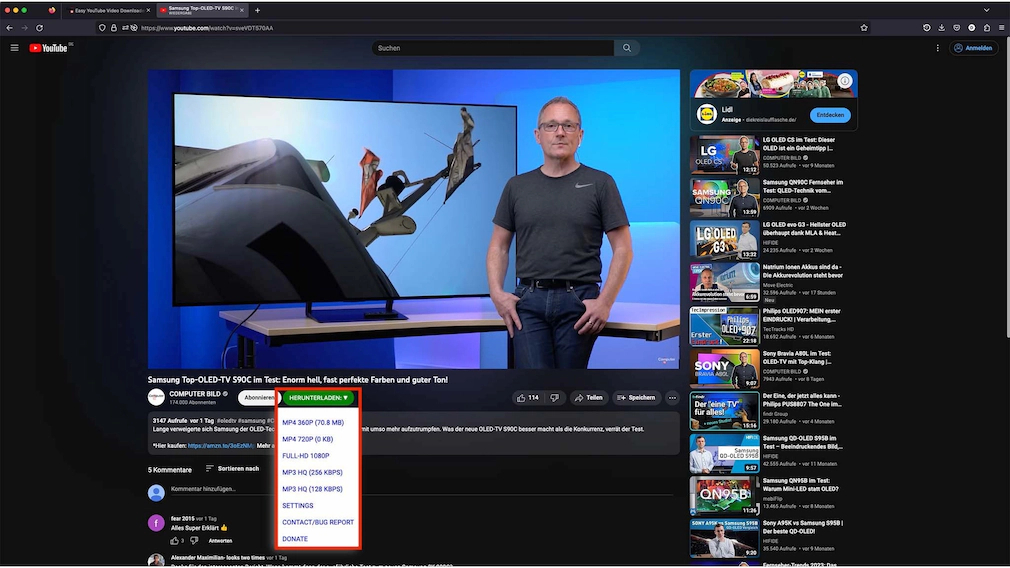Click in the Suchen search field
Viewport: 1010px width, 568px height.
click(x=493, y=48)
